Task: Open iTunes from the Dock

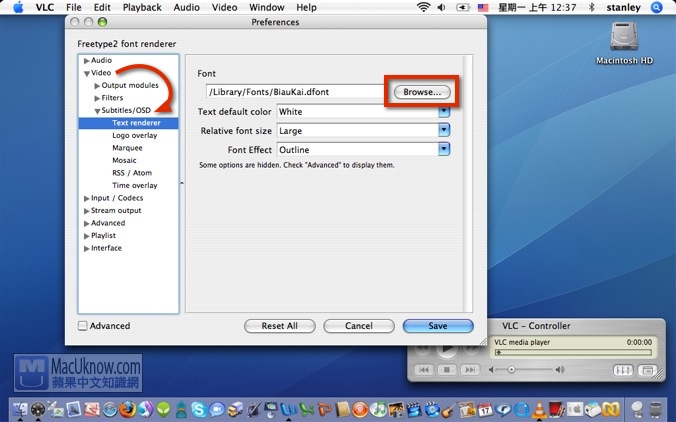Action: 378,409
